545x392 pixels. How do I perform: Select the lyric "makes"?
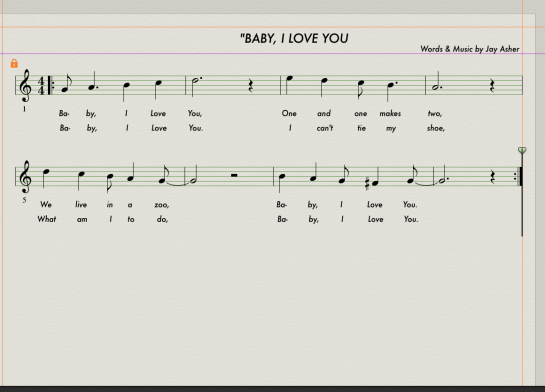tap(390, 113)
